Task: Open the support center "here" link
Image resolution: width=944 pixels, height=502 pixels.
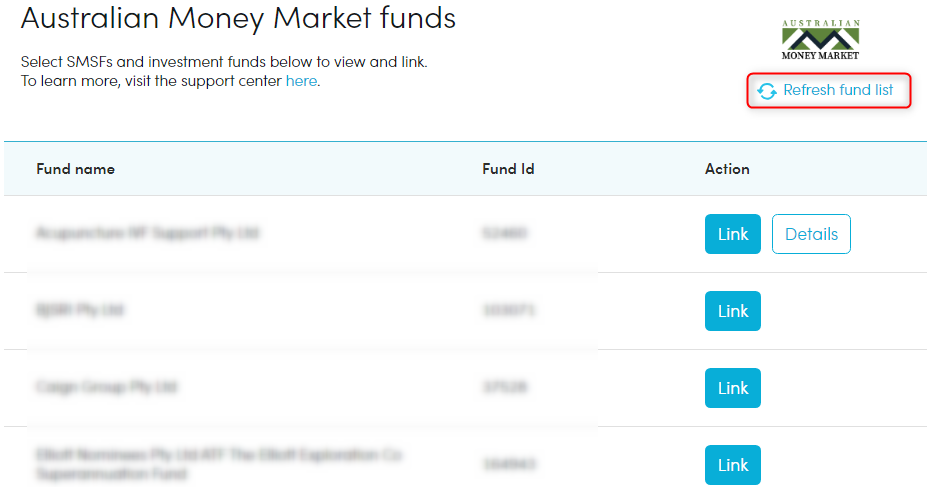Action: [301, 81]
